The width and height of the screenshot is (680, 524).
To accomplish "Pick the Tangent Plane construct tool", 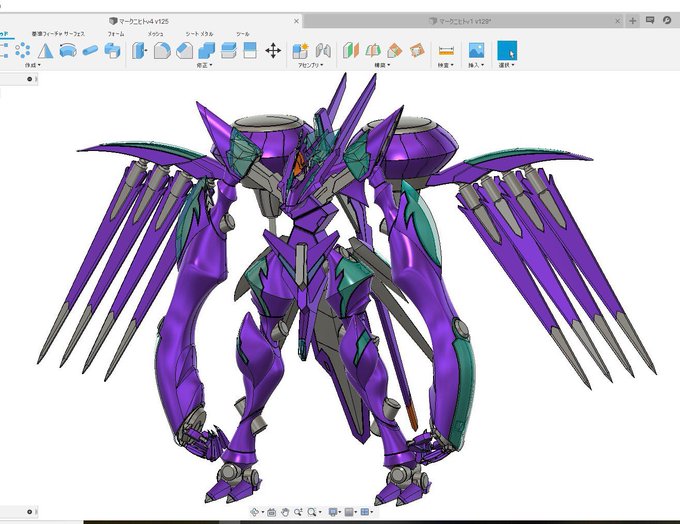I will click(x=395, y=51).
